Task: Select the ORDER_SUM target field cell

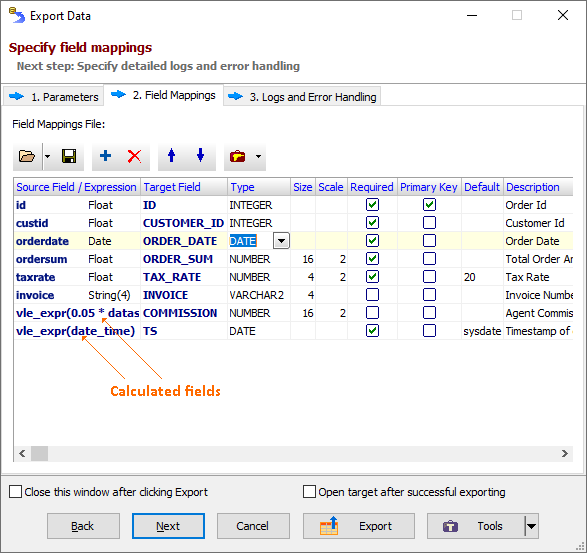Action: pos(184,259)
